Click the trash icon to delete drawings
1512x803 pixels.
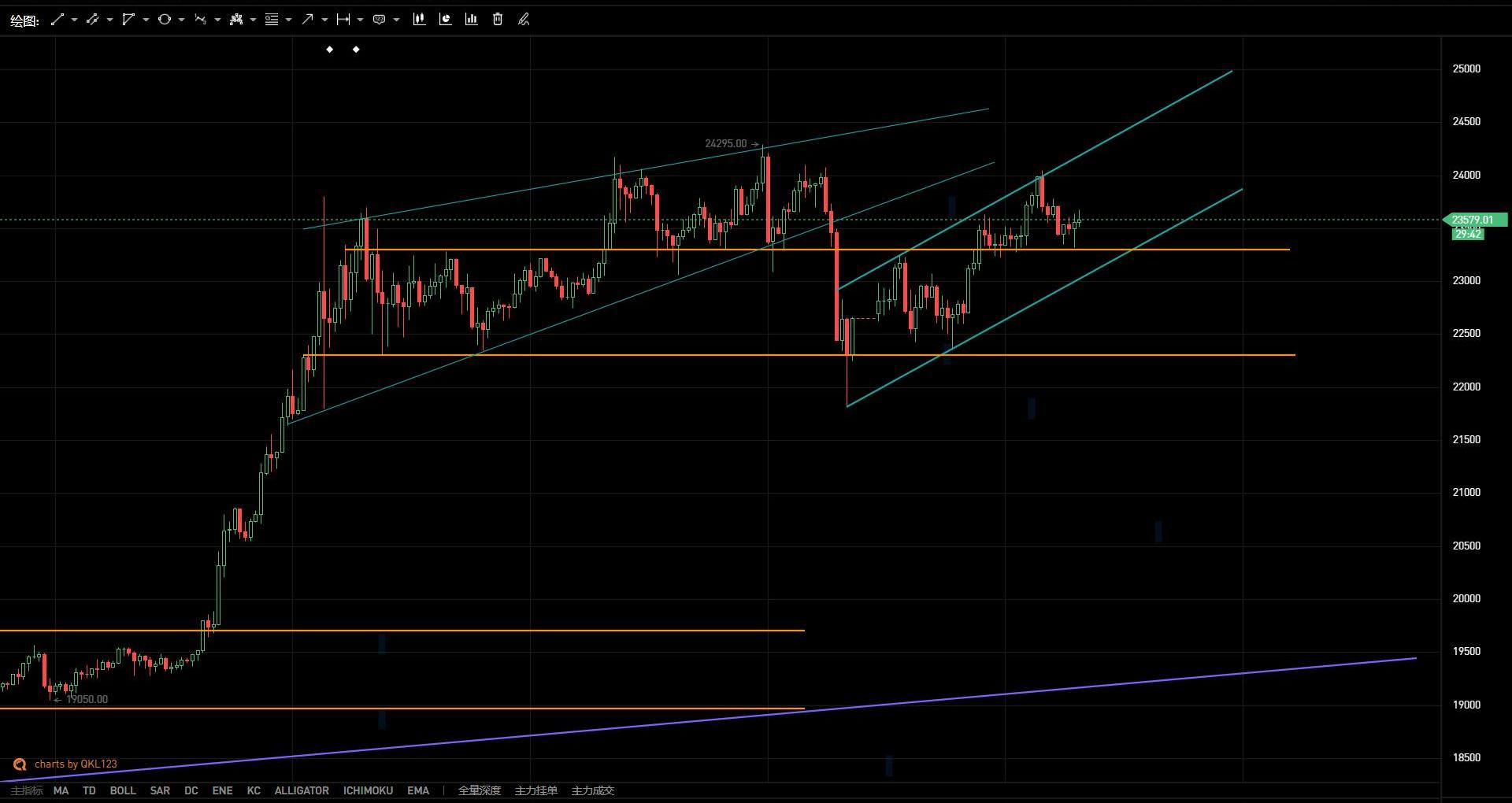(x=498, y=20)
